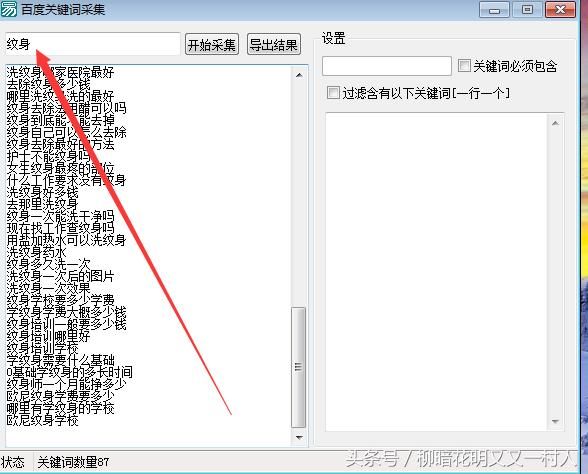Select the row 什么工作要求没有纹身
The width and height of the screenshot is (588, 474).
[x=66, y=180]
